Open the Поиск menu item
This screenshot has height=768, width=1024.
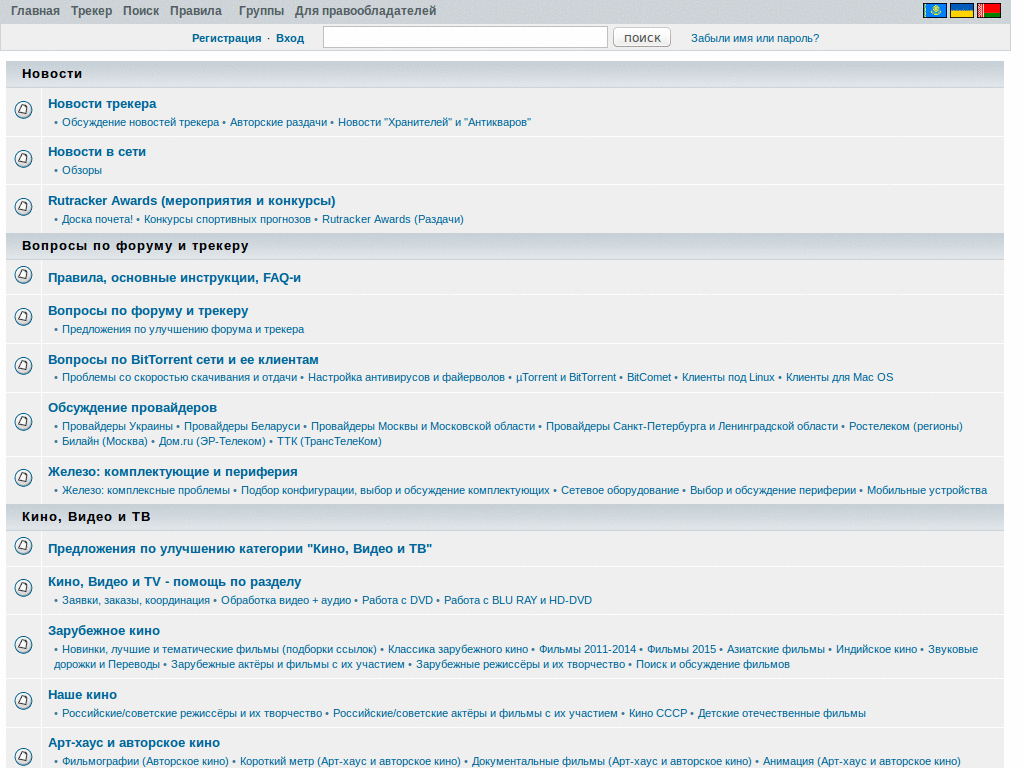coord(141,11)
